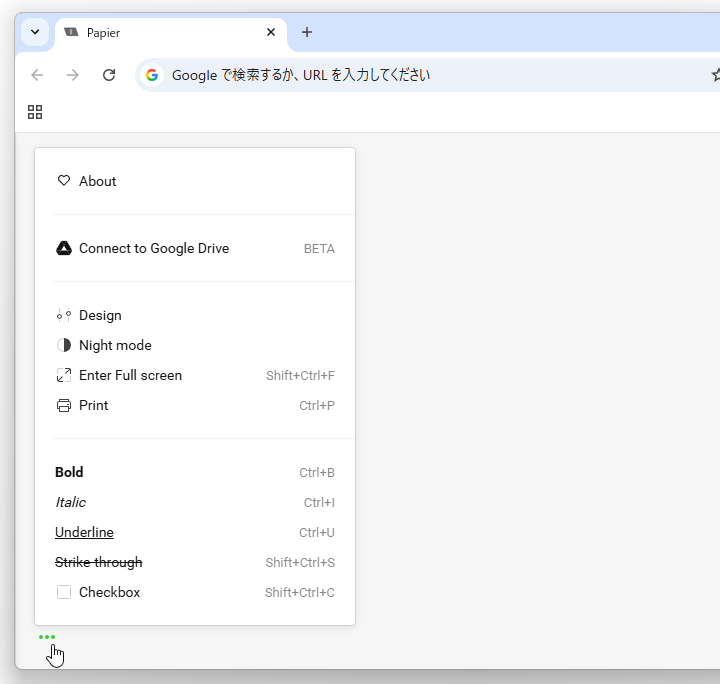Image resolution: width=720 pixels, height=684 pixels.
Task: Select Connect to Google Drive
Action: [154, 248]
